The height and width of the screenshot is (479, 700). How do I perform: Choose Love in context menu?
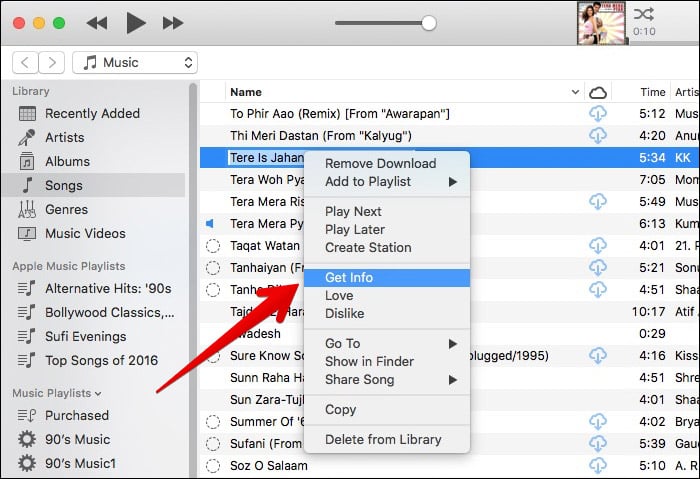[387, 296]
